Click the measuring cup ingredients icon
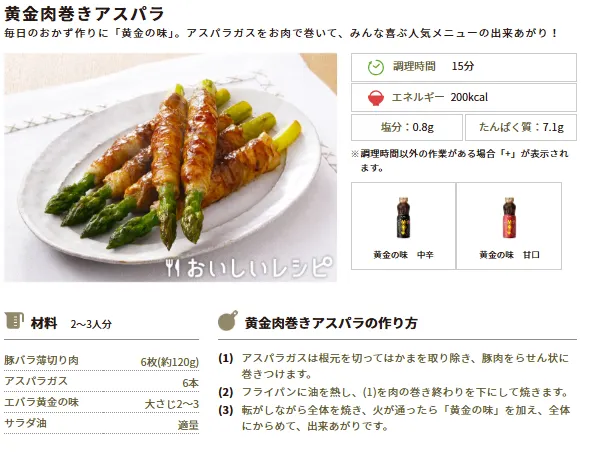 pos(14,321)
